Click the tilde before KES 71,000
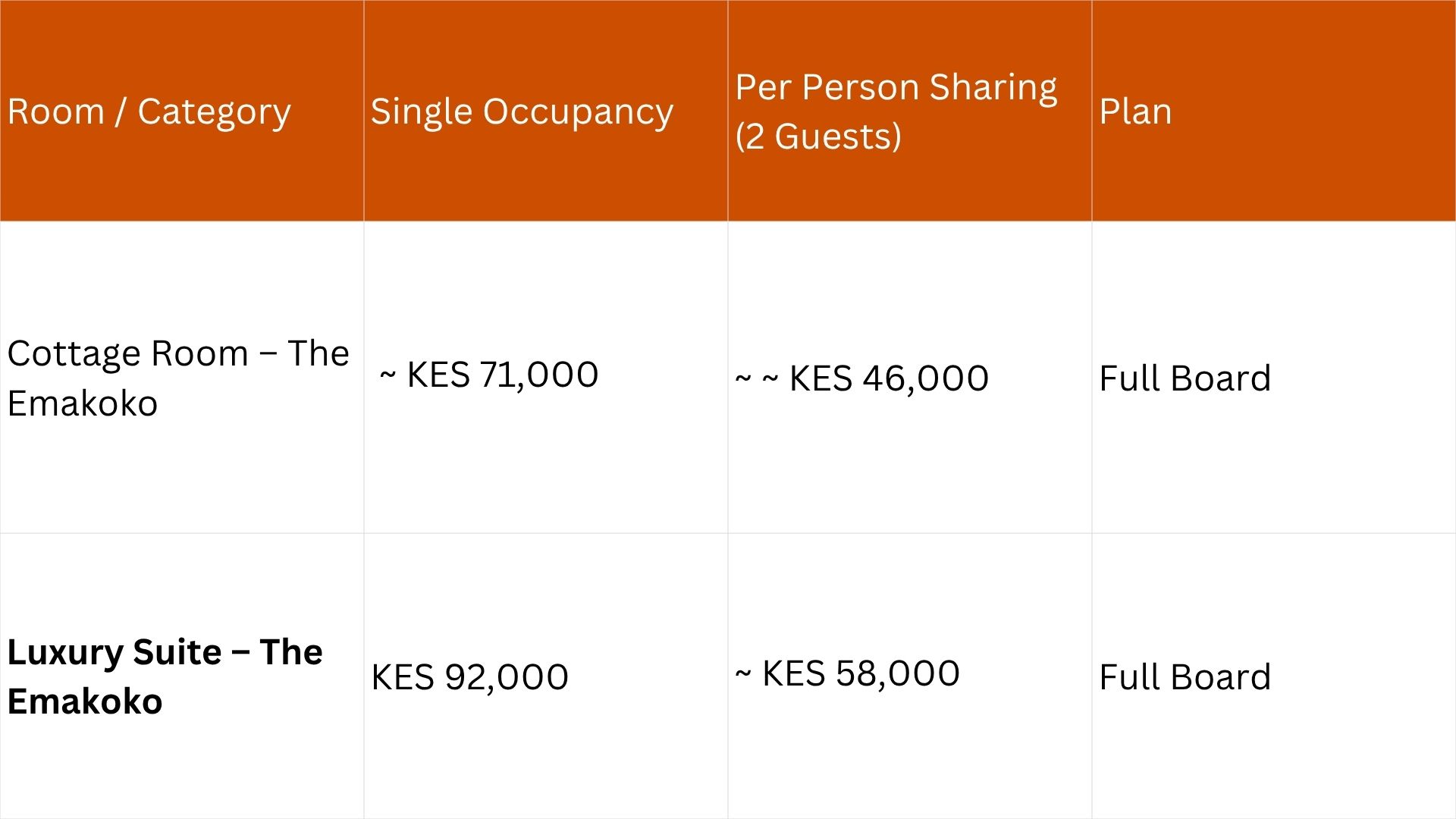 tap(388, 375)
